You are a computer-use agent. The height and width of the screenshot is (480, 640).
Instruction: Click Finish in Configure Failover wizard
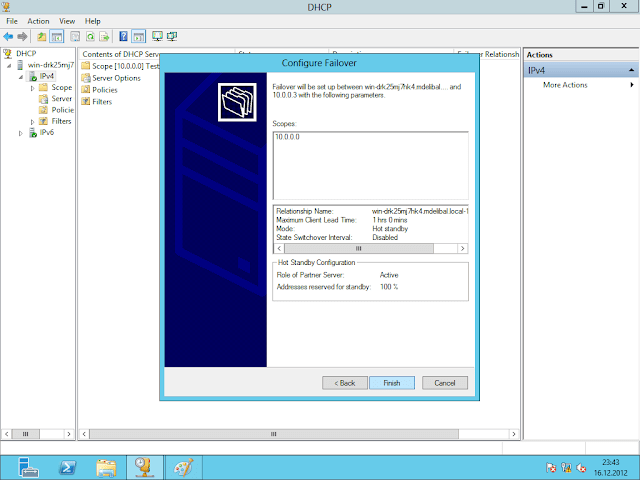391,382
